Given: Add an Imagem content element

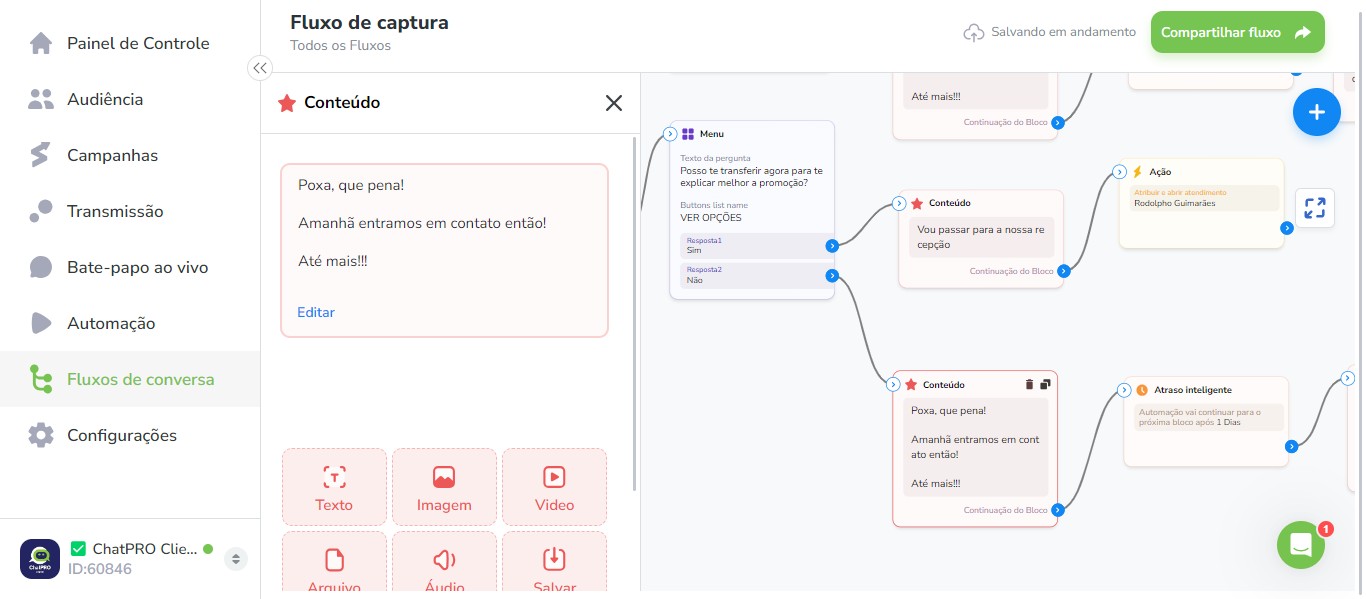Looking at the screenshot, I should 444,487.
